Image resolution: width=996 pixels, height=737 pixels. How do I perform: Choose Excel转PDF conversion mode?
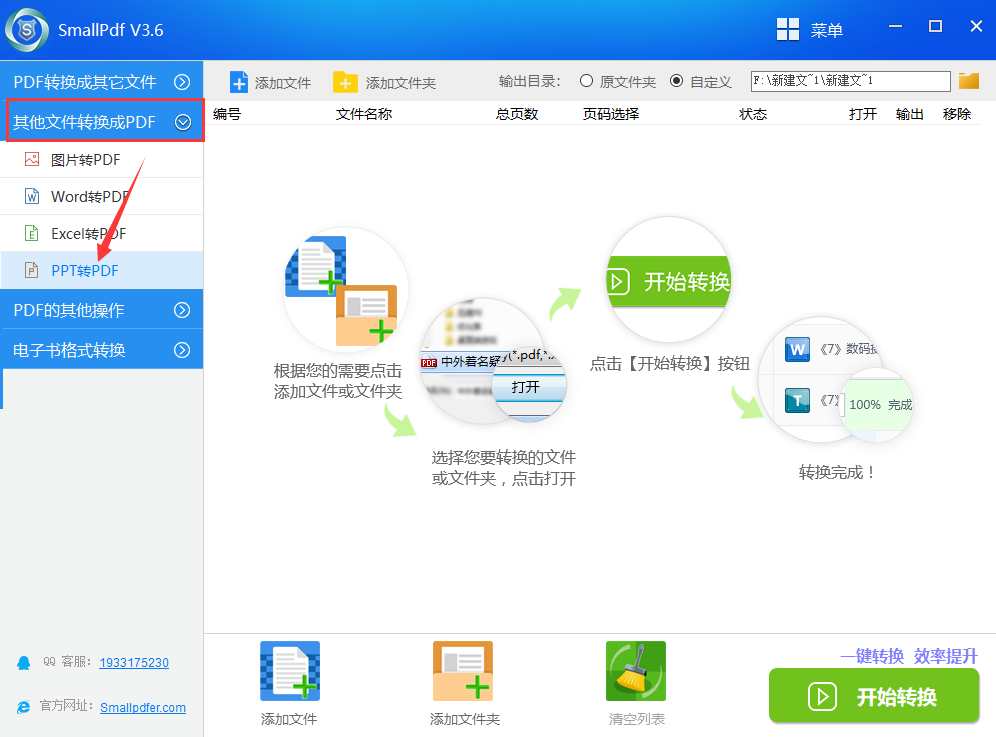pyautogui.click(x=102, y=234)
